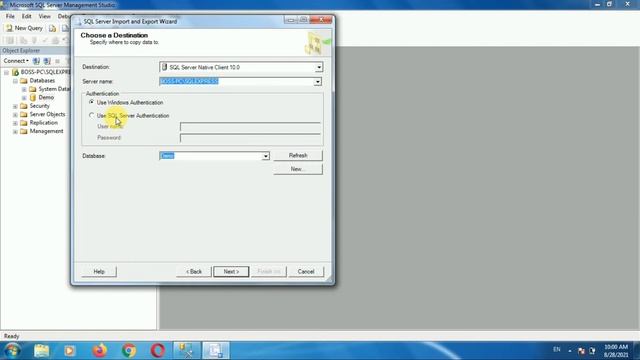Click the User name input field
The height and width of the screenshot is (360, 640).
250,127
